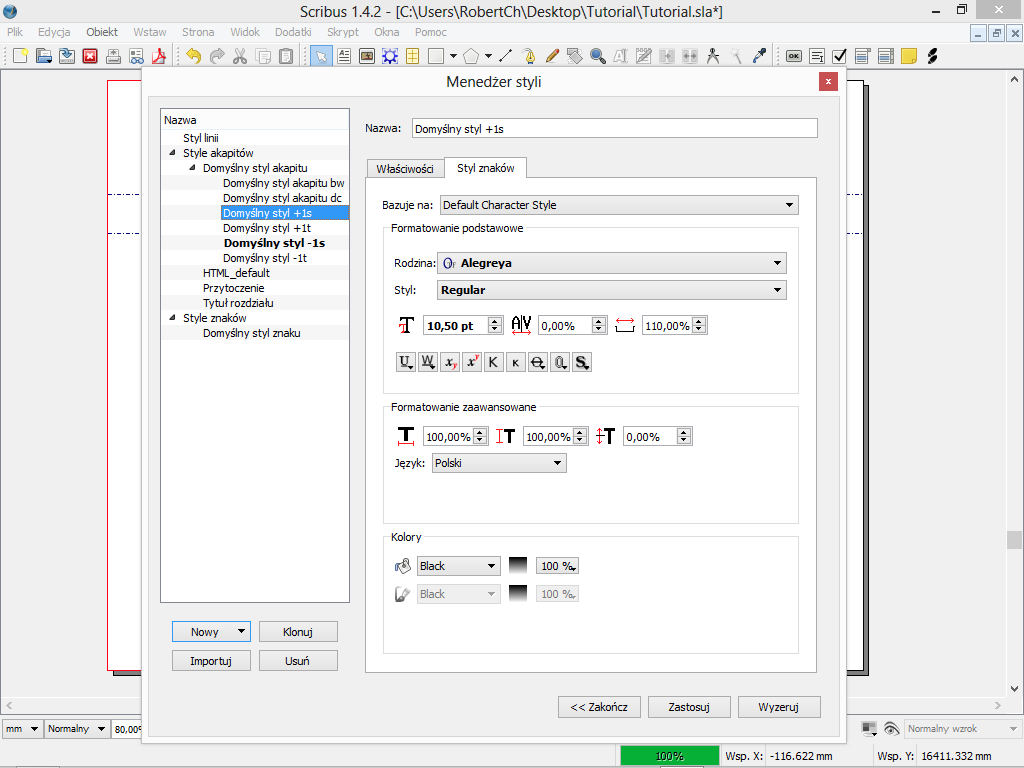The image size is (1024, 768).
Task: Open the Język language dropdown
Action: [x=499, y=463]
